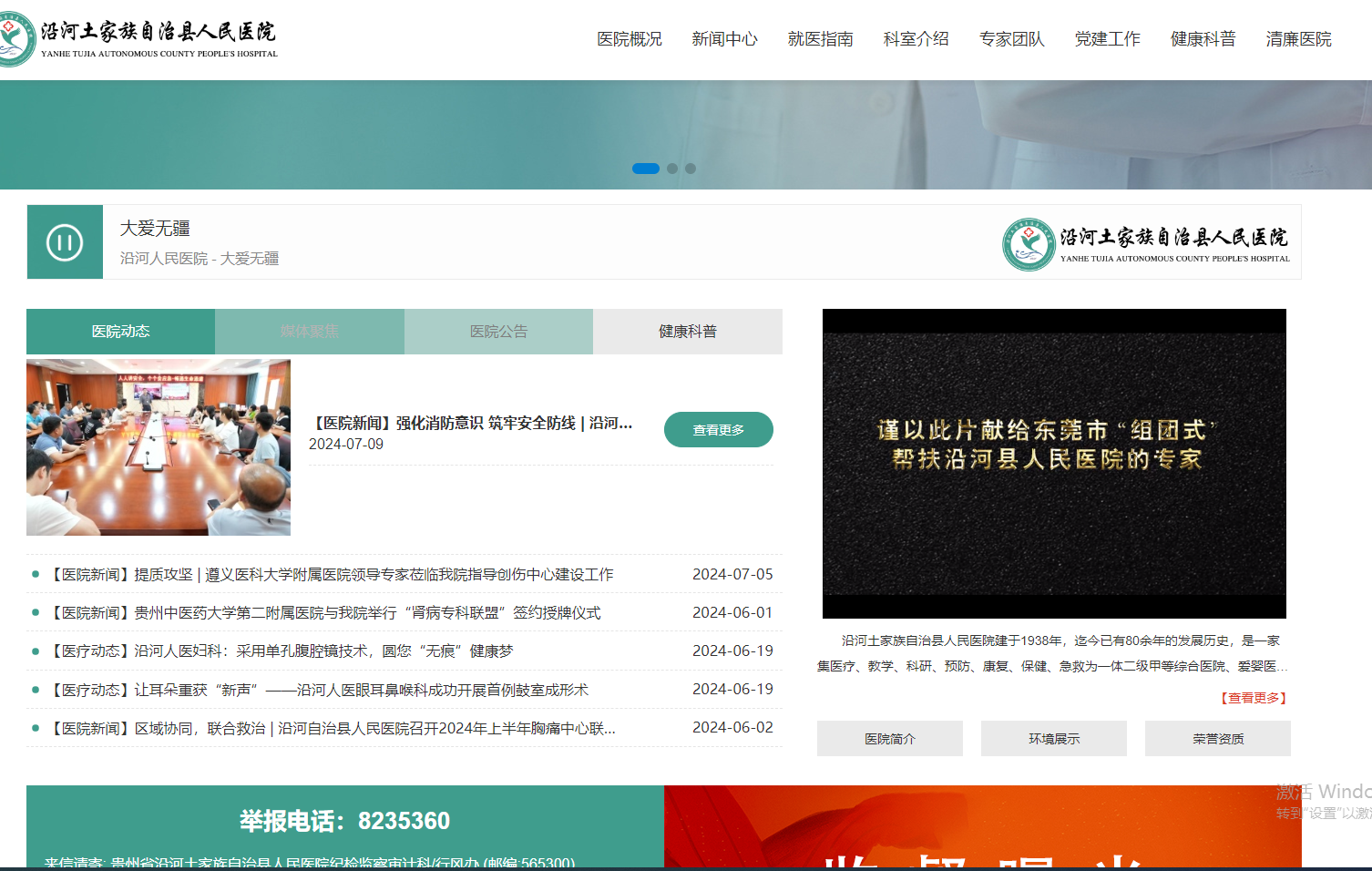Screen dimensions: 1372x871
Task: Open the 清廉医院 menu
Action: tap(1298, 39)
